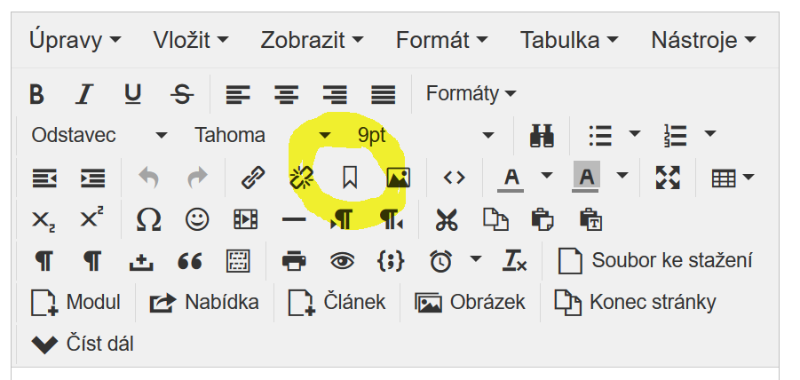This screenshot has height=380, width=800.
Task: Insert media video icon
Action: click(245, 220)
